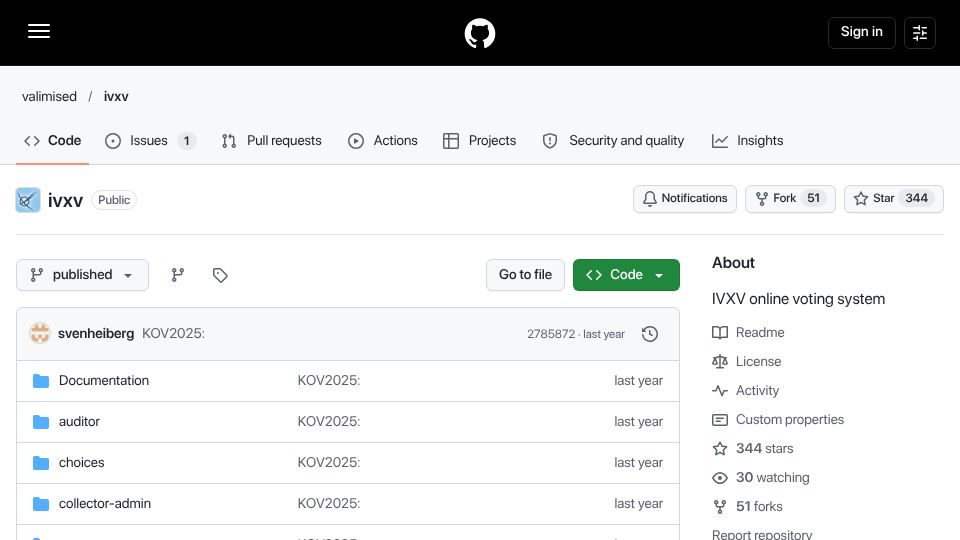Click 'IVXV online voting system' description

pos(798,299)
